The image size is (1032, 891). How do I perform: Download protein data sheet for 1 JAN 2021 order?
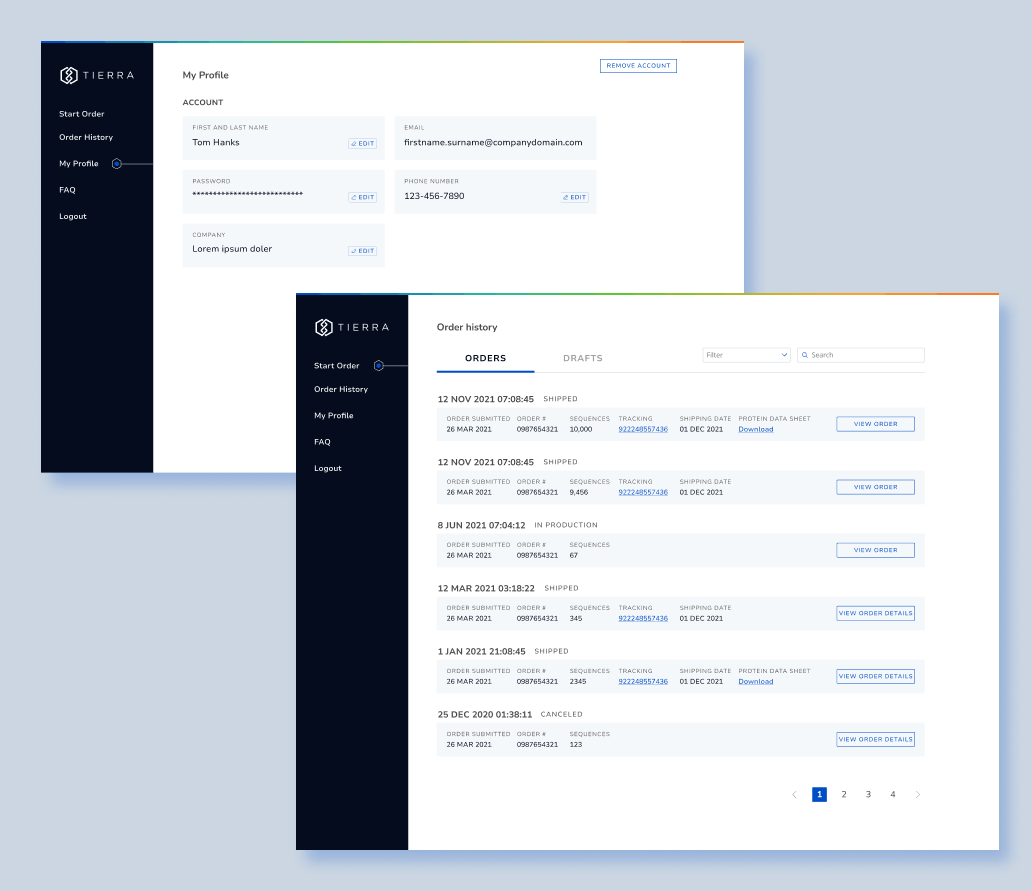click(756, 682)
